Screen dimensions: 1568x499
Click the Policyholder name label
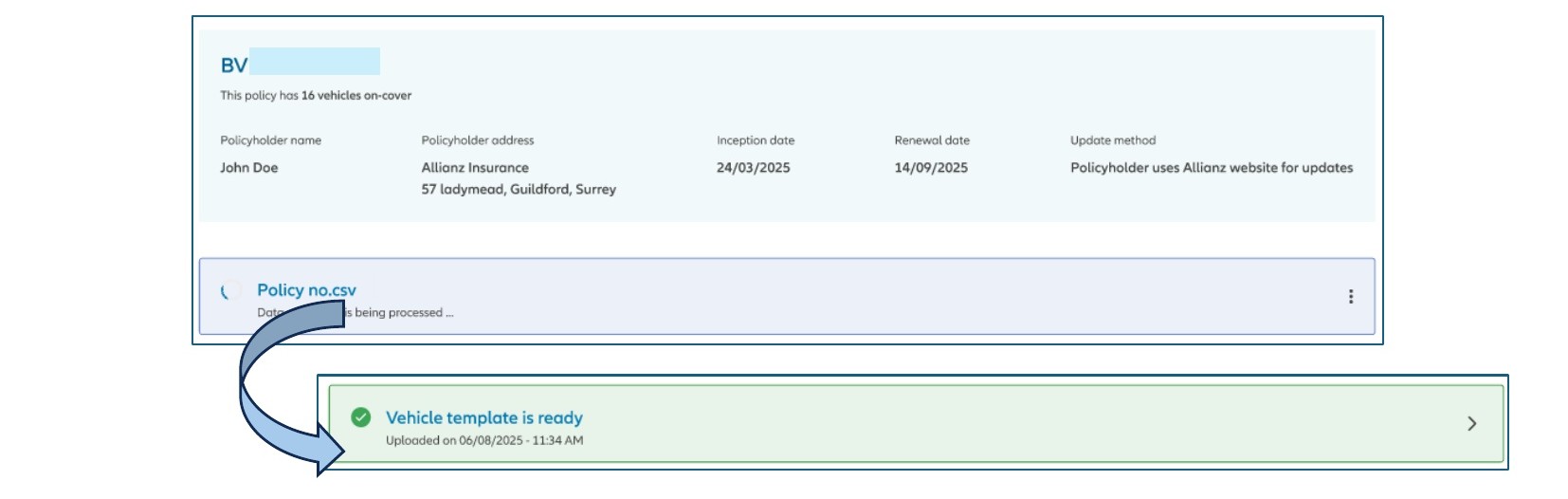271,140
